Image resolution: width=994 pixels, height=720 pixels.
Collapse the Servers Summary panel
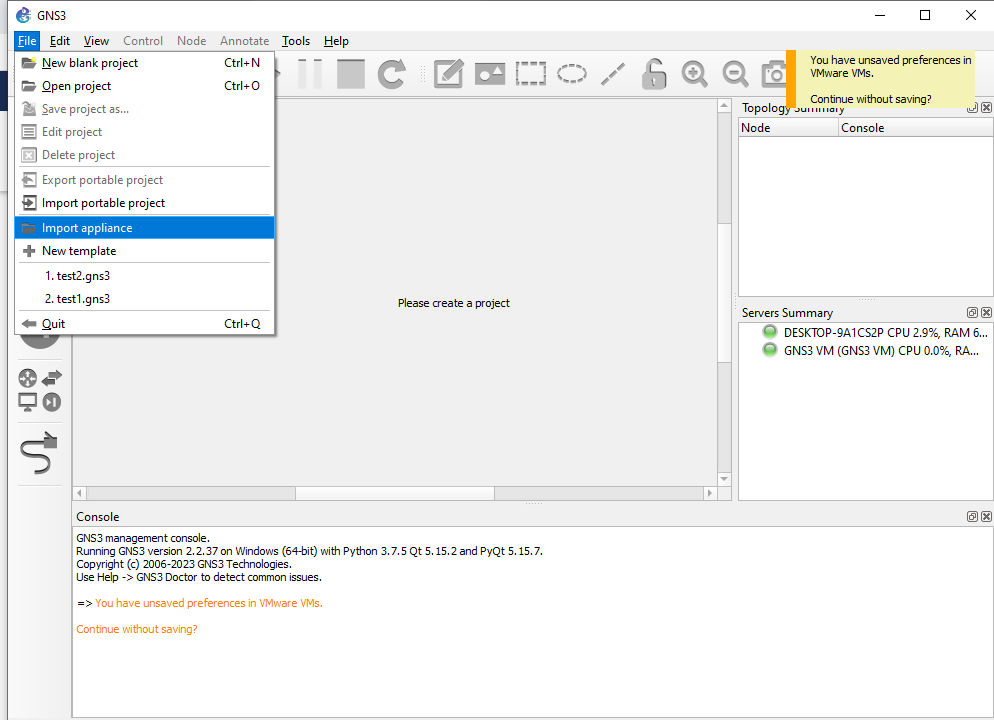coord(971,312)
